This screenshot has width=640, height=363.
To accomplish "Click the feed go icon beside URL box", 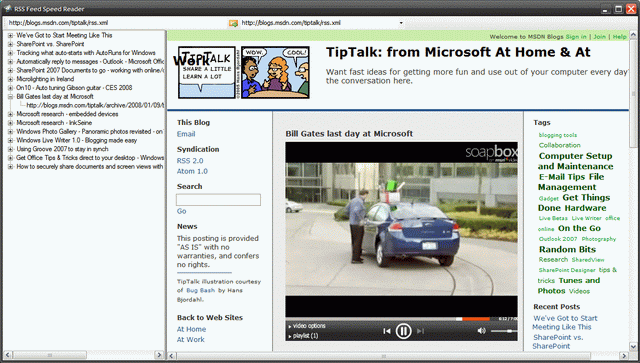I will (x=233, y=23).
